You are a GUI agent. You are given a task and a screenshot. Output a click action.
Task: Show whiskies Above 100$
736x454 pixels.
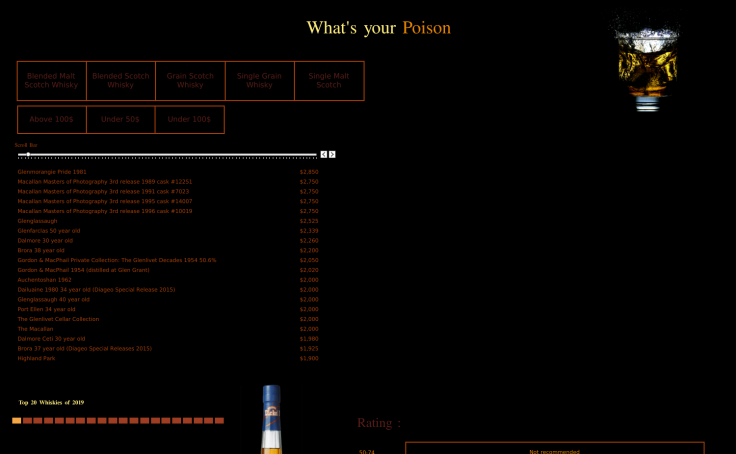[52, 120]
